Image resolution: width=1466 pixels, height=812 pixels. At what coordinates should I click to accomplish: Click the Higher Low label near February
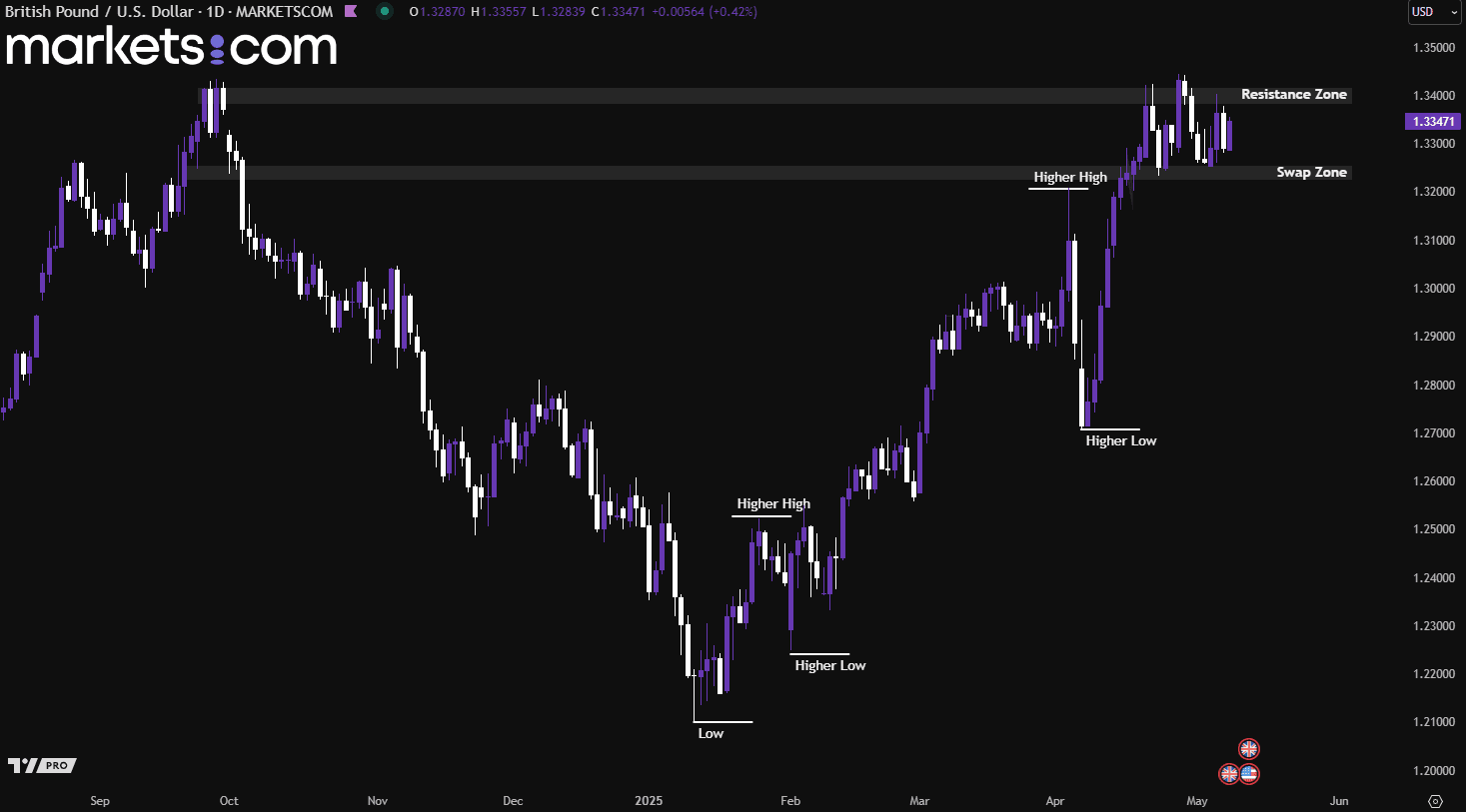830,665
